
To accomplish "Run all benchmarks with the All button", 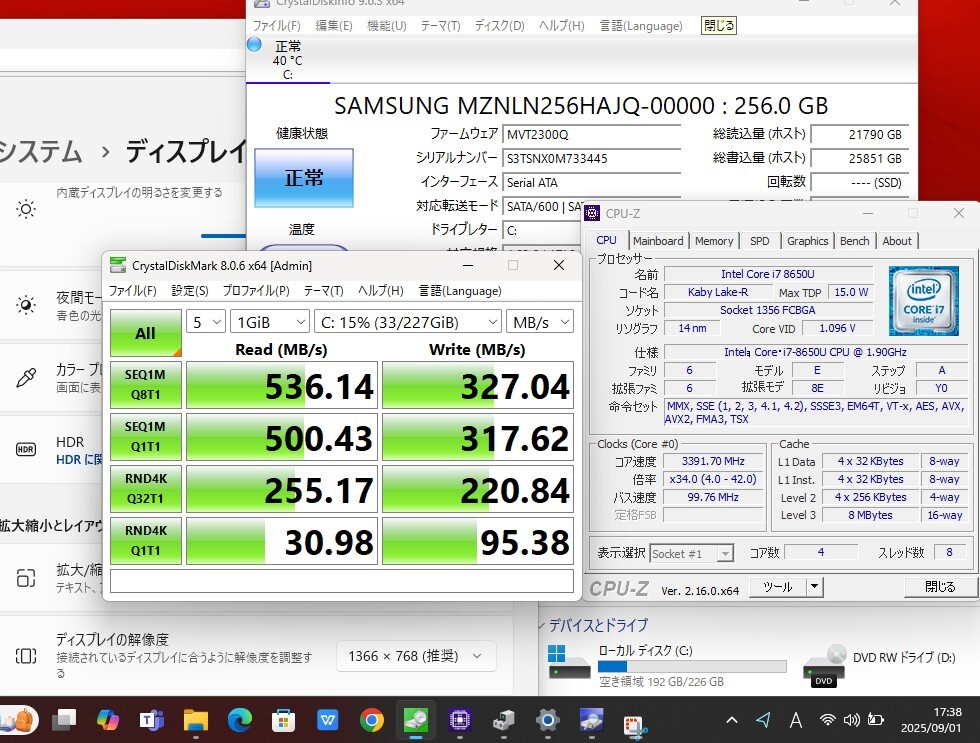I will tap(145, 333).
